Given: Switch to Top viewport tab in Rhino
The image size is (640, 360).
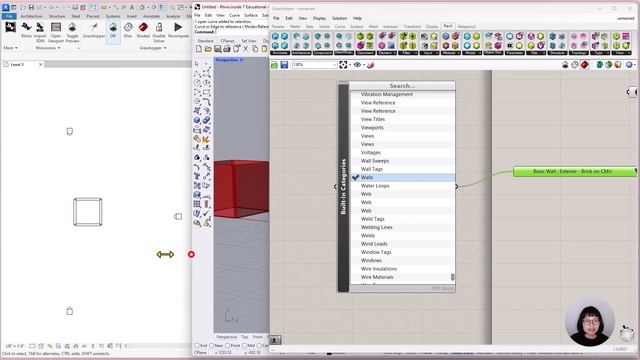Looking at the screenshot, I should 244,337.
